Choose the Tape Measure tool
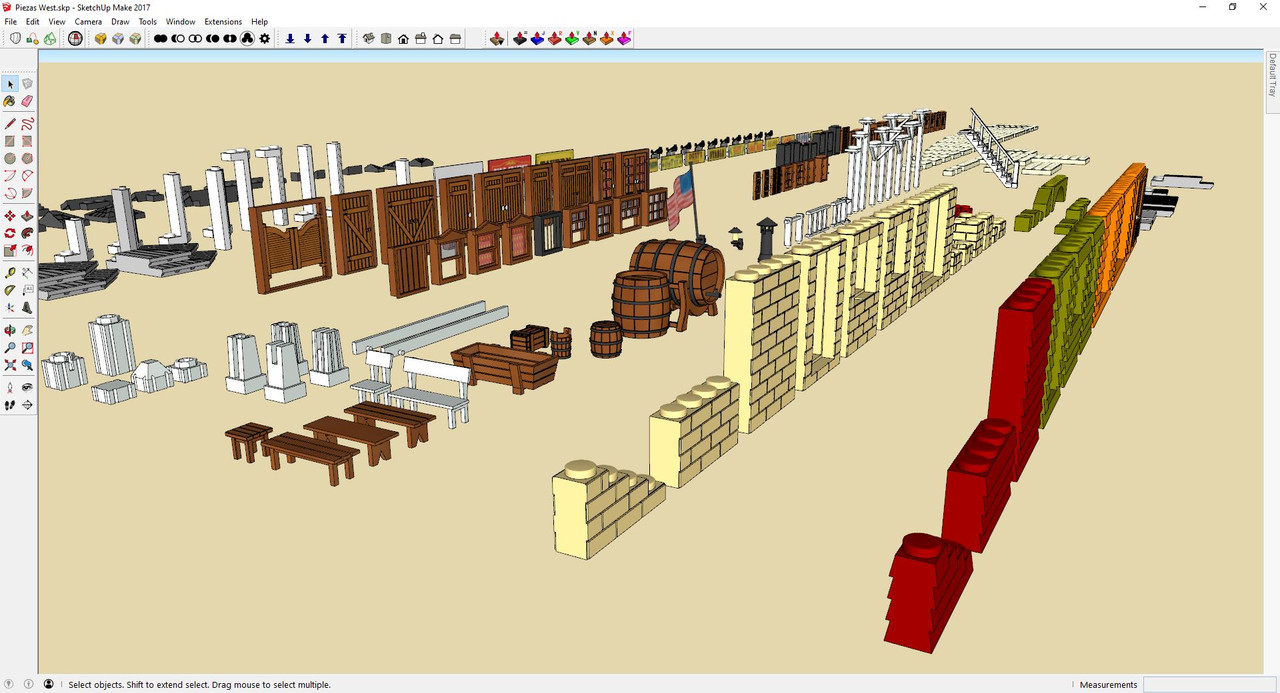Viewport: 1280px width, 693px height. click(x=10, y=273)
